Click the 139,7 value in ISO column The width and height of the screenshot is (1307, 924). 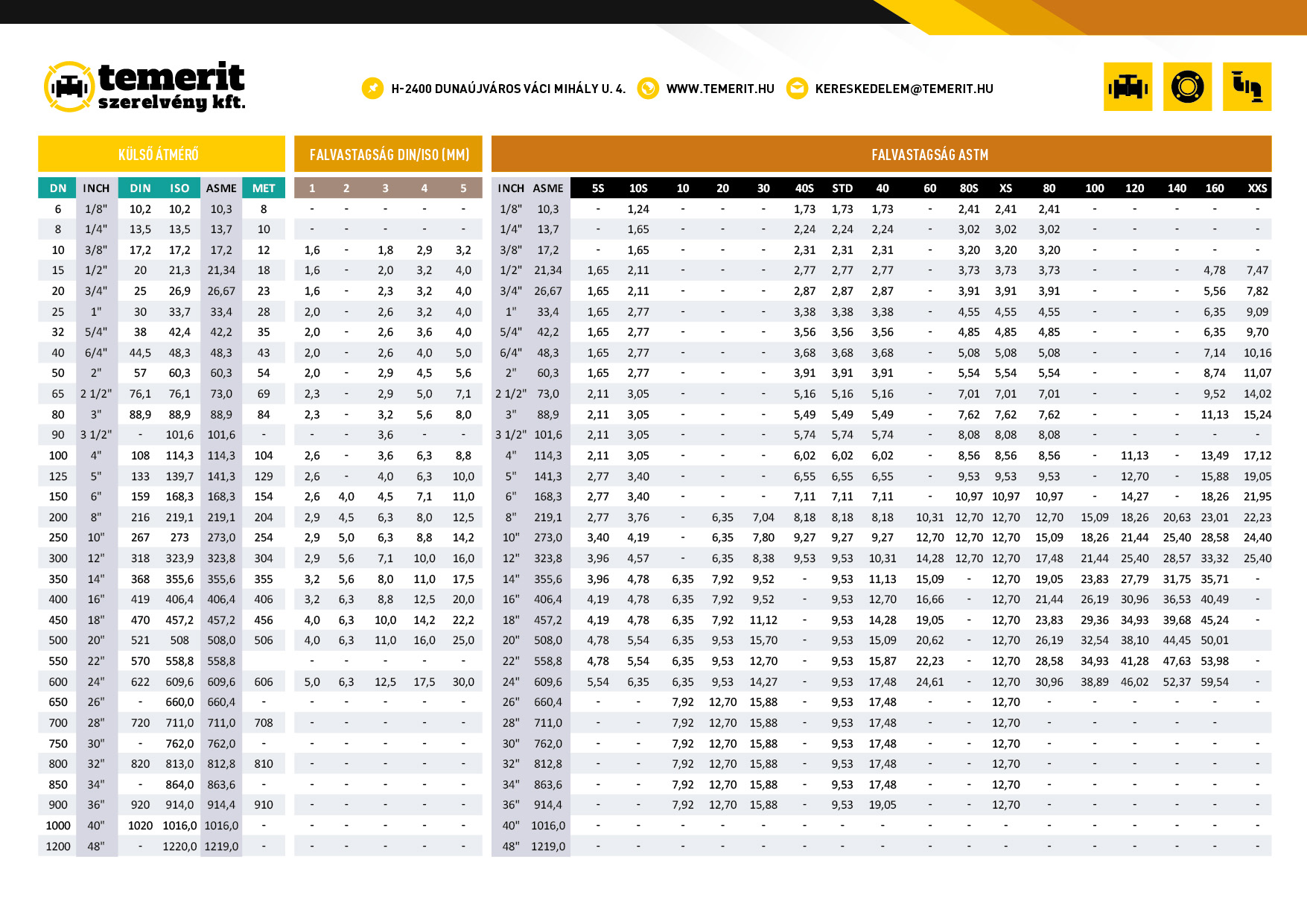pos(179,477)
